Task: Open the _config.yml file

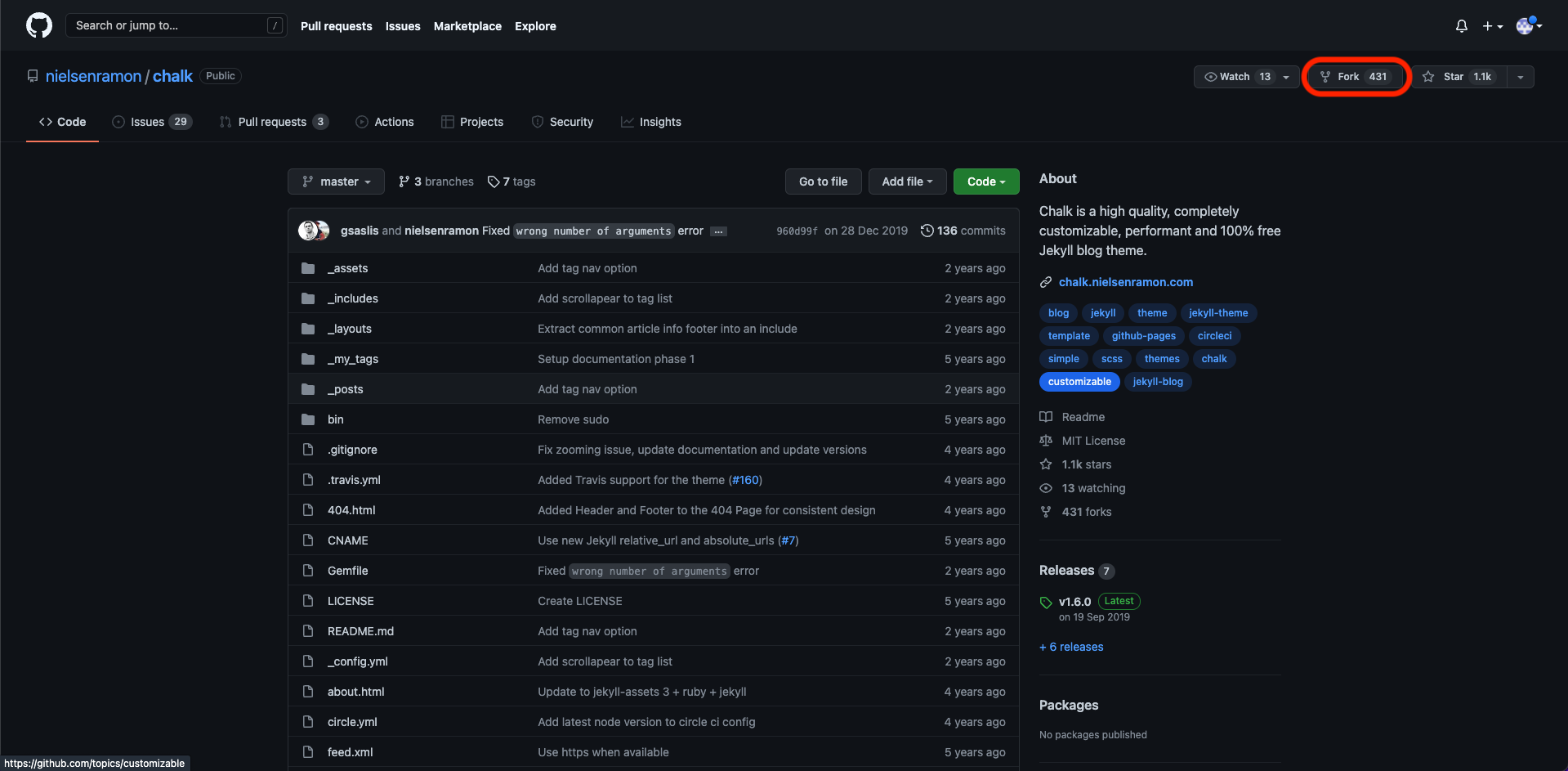Action: click(358, 661)
